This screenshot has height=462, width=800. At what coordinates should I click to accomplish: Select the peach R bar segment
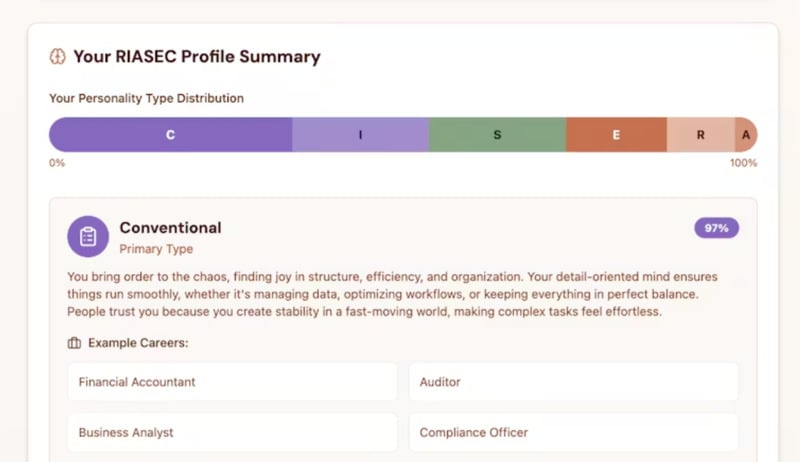point(700,135)
